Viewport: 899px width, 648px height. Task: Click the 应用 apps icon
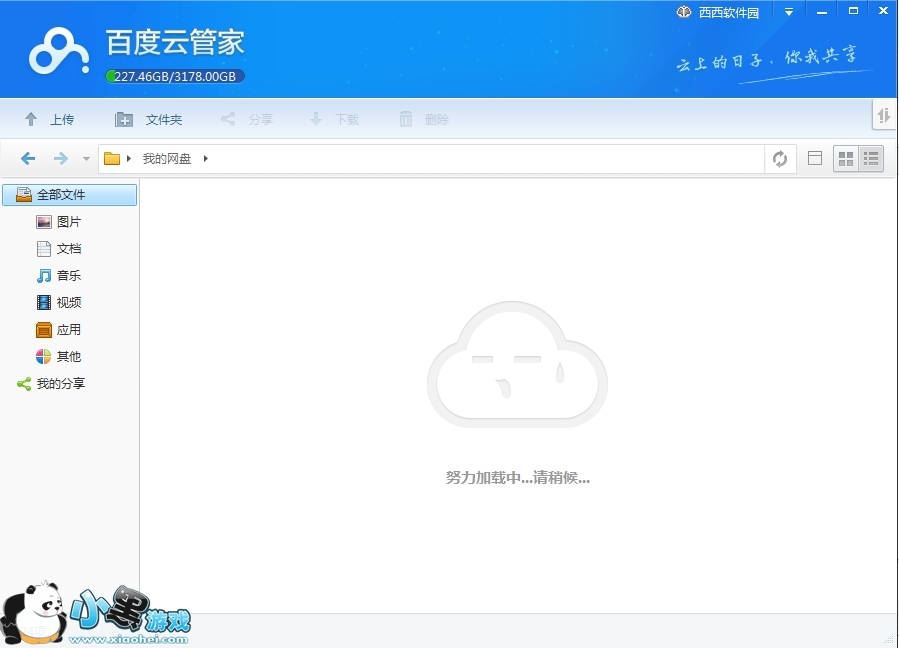point(44,330)
